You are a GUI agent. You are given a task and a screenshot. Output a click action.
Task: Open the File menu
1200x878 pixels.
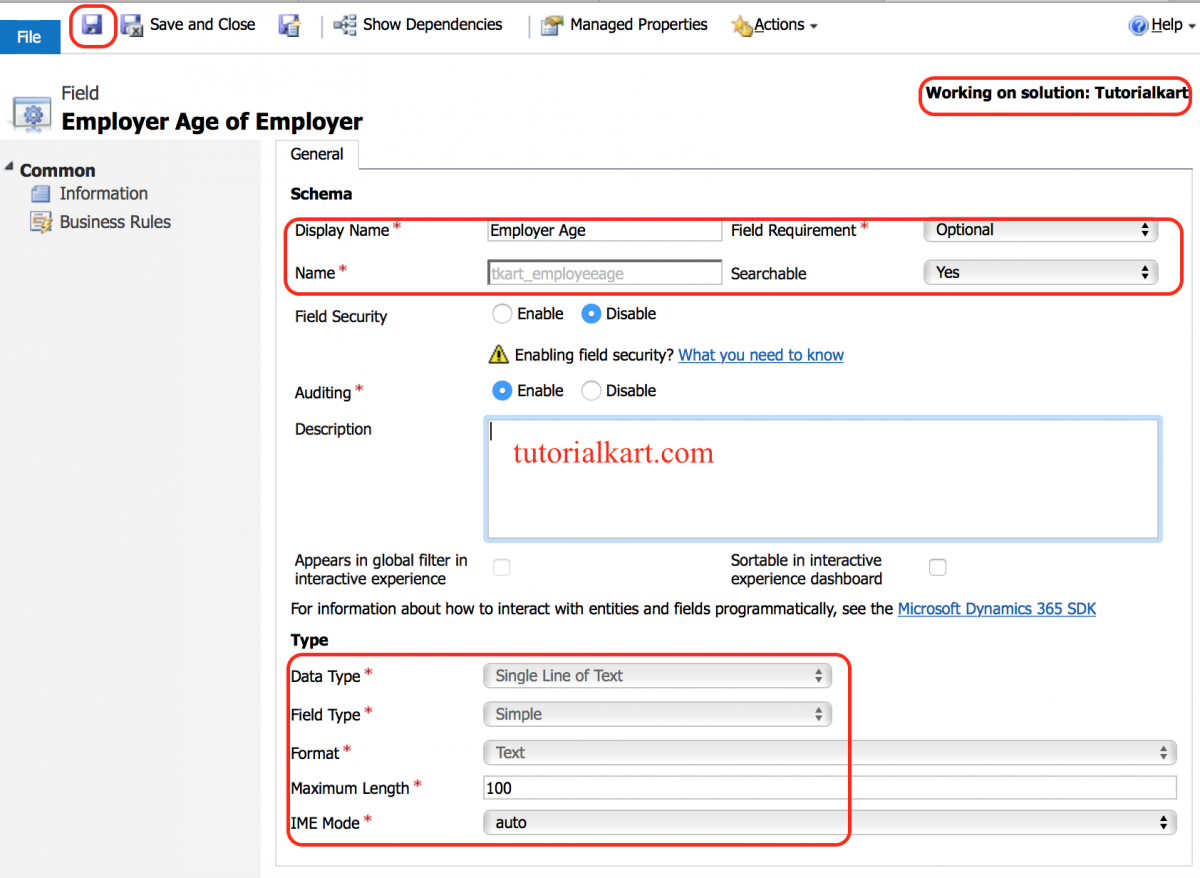[30, 36]
